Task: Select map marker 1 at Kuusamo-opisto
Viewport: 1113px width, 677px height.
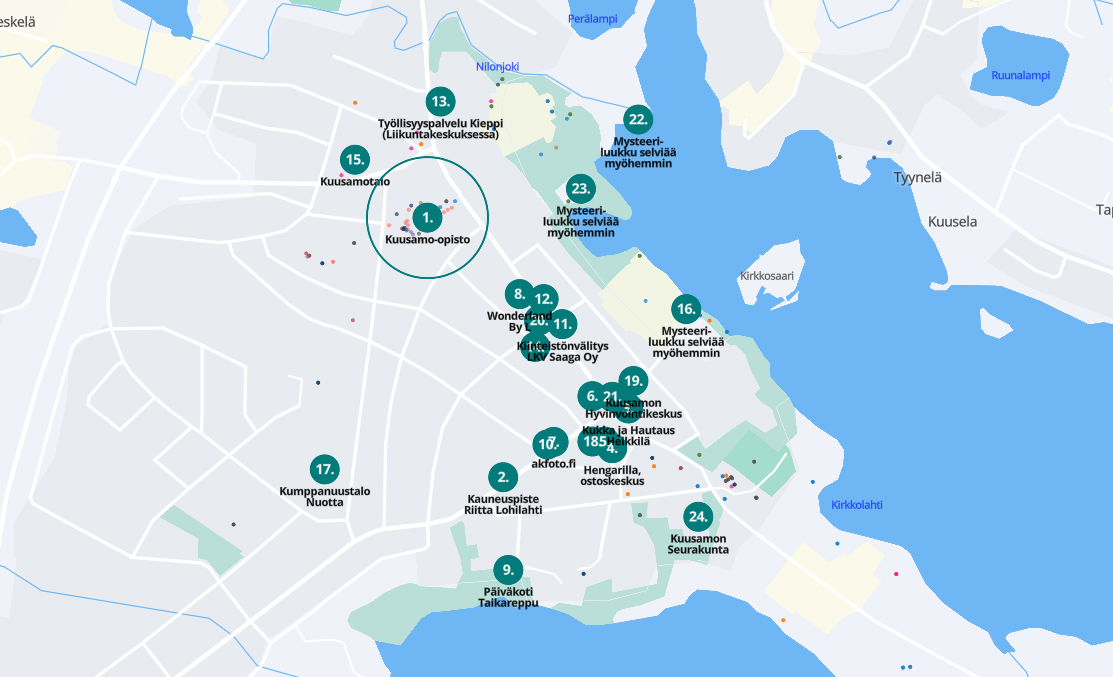Action: point(427,218)
